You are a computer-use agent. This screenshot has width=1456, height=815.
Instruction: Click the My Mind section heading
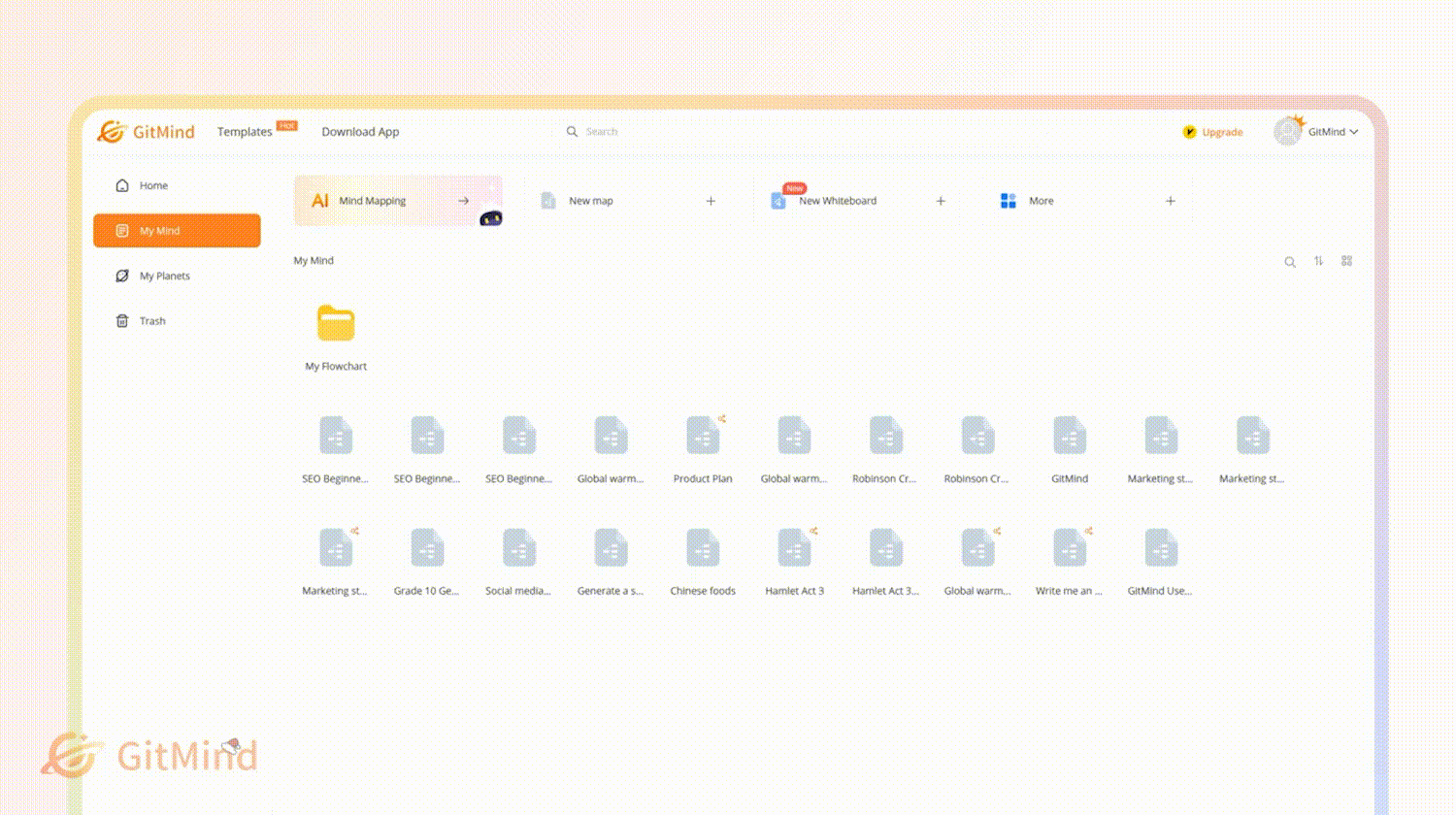point(314,261)
